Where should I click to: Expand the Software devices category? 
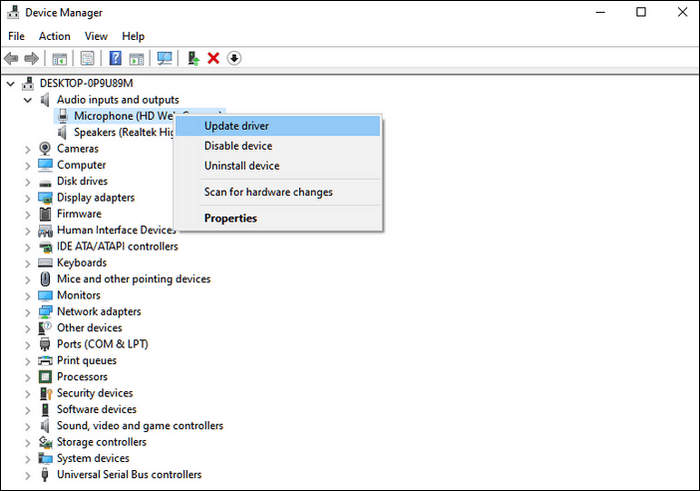point(28,410)
